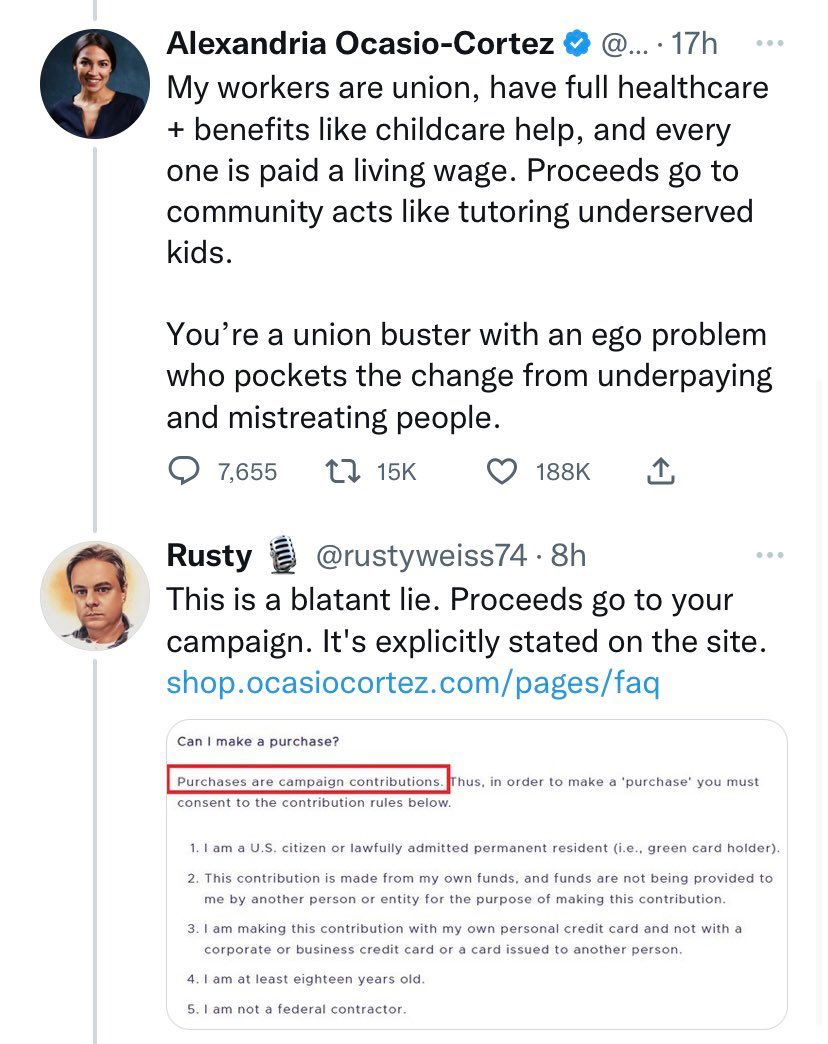Tap the @rustyweiss74 handle
Image resolution: width=828 pixels, height=1044 pixels.
(421, 555)
